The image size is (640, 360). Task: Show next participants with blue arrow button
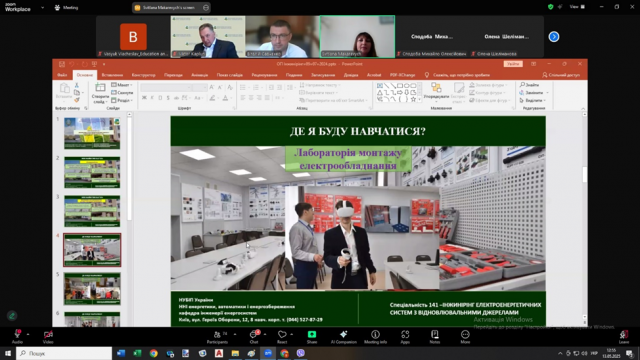(x=553, y=37)
